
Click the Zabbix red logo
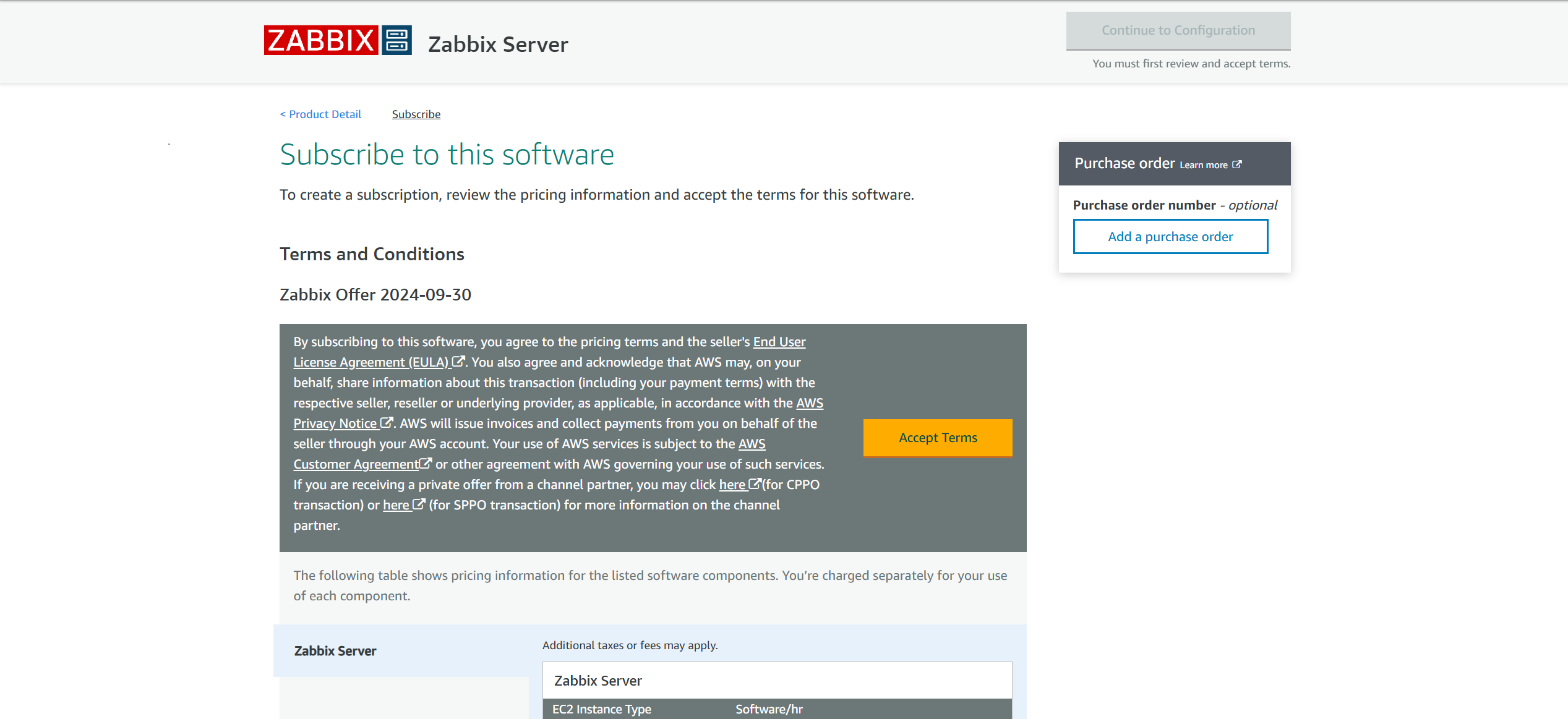pos(320,40)
